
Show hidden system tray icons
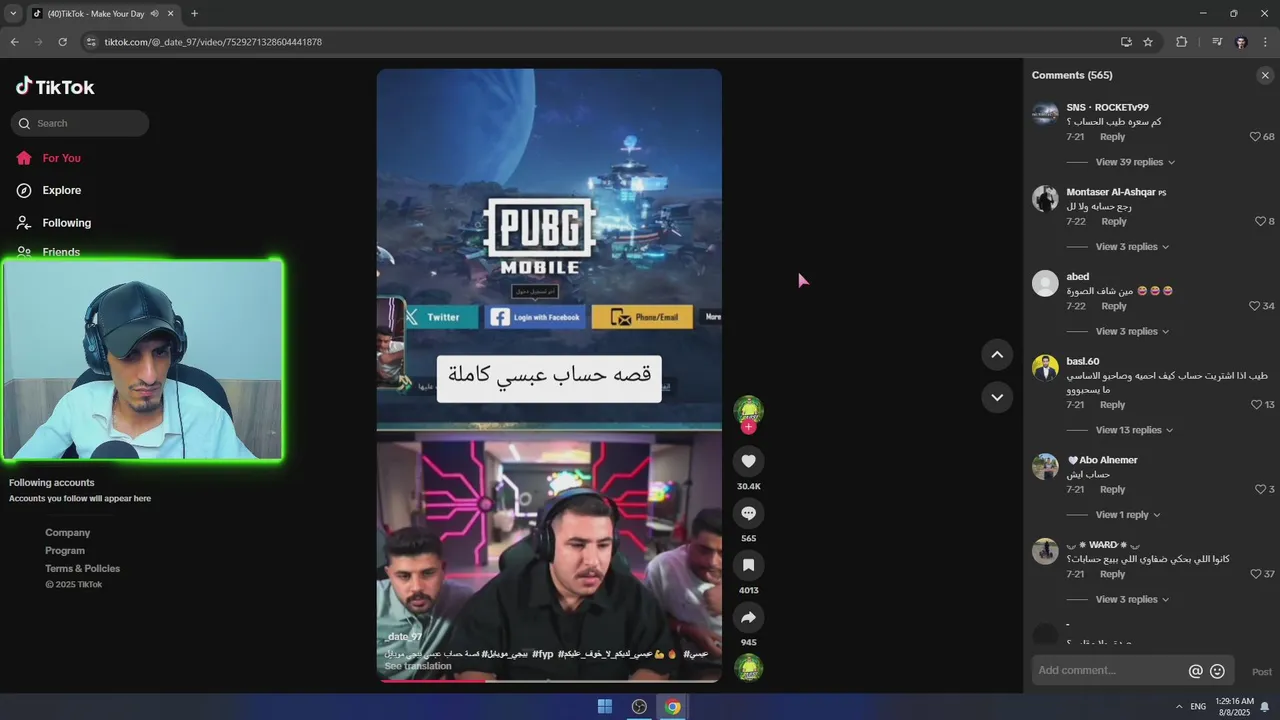[1178, 707]
